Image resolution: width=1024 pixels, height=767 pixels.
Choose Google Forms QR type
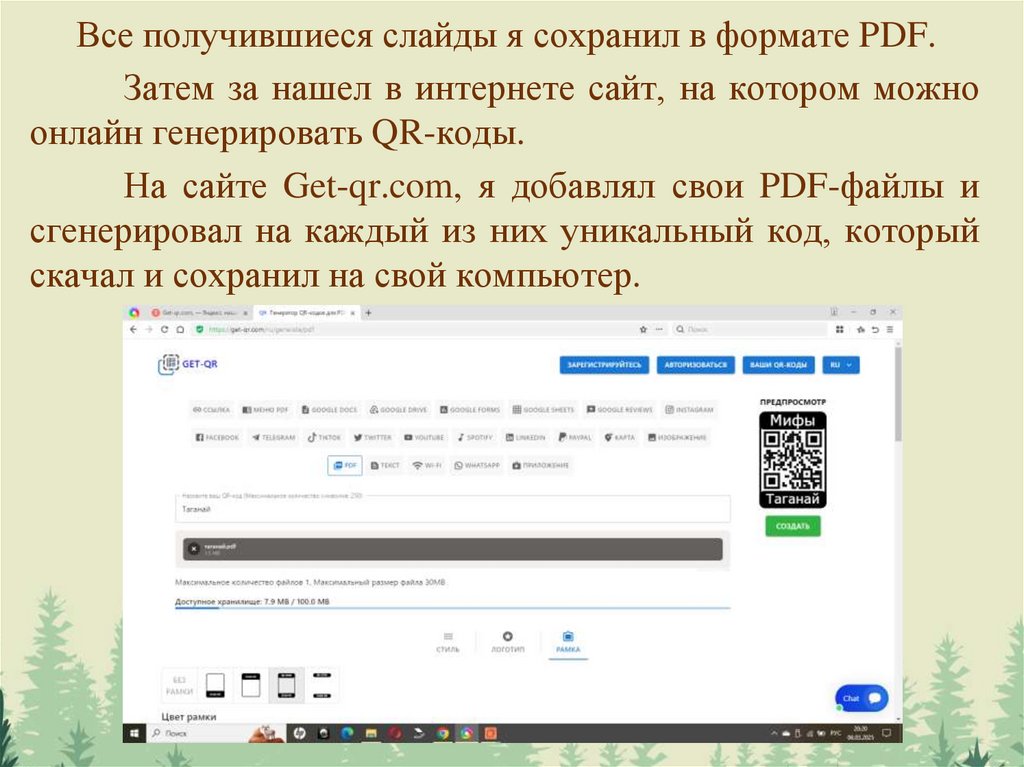click(x=470, y=410)
